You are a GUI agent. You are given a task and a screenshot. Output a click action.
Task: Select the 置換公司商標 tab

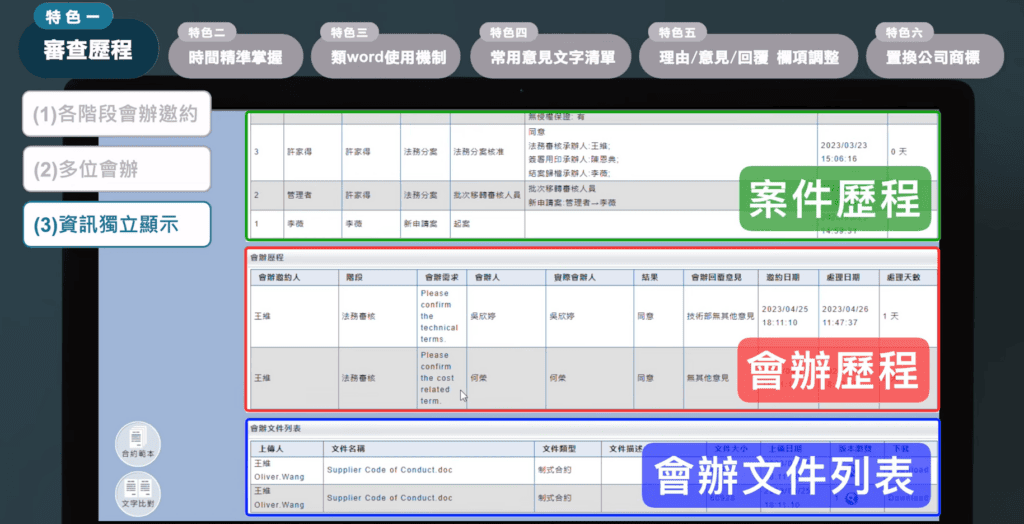tap(933, 57)
